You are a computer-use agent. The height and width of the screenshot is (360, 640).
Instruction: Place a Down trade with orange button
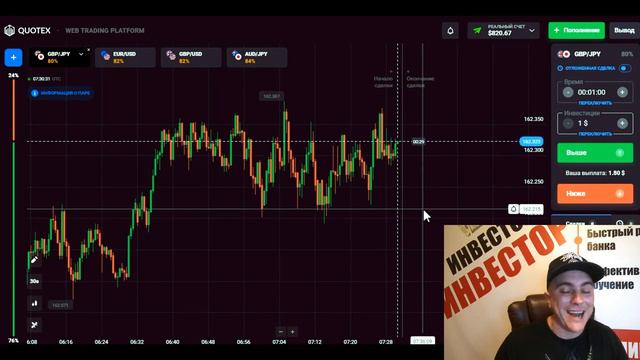(x=595, y=193)
